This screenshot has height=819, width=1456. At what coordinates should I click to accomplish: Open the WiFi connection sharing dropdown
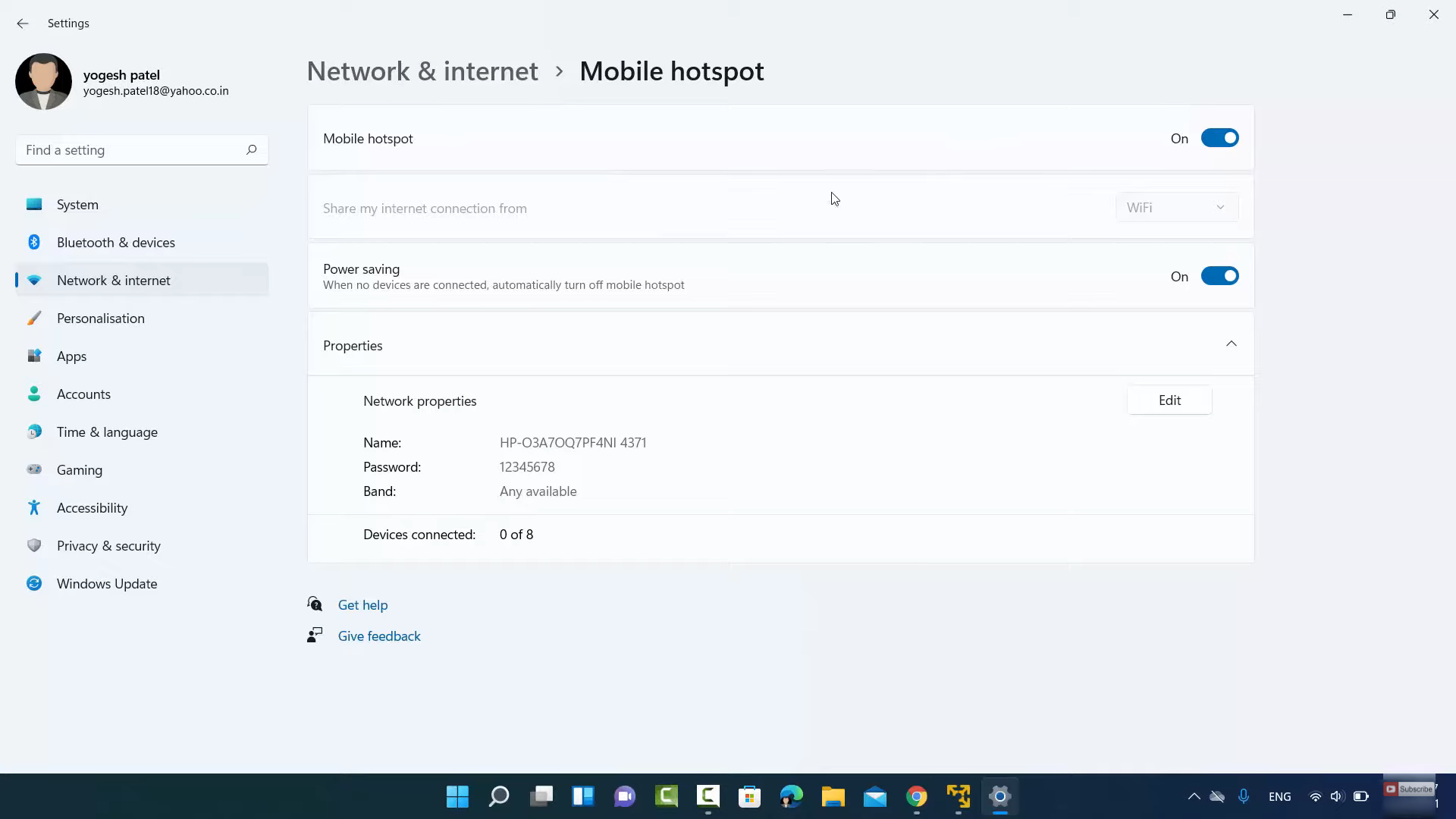pyautogui.click(x=1176, y=207)
